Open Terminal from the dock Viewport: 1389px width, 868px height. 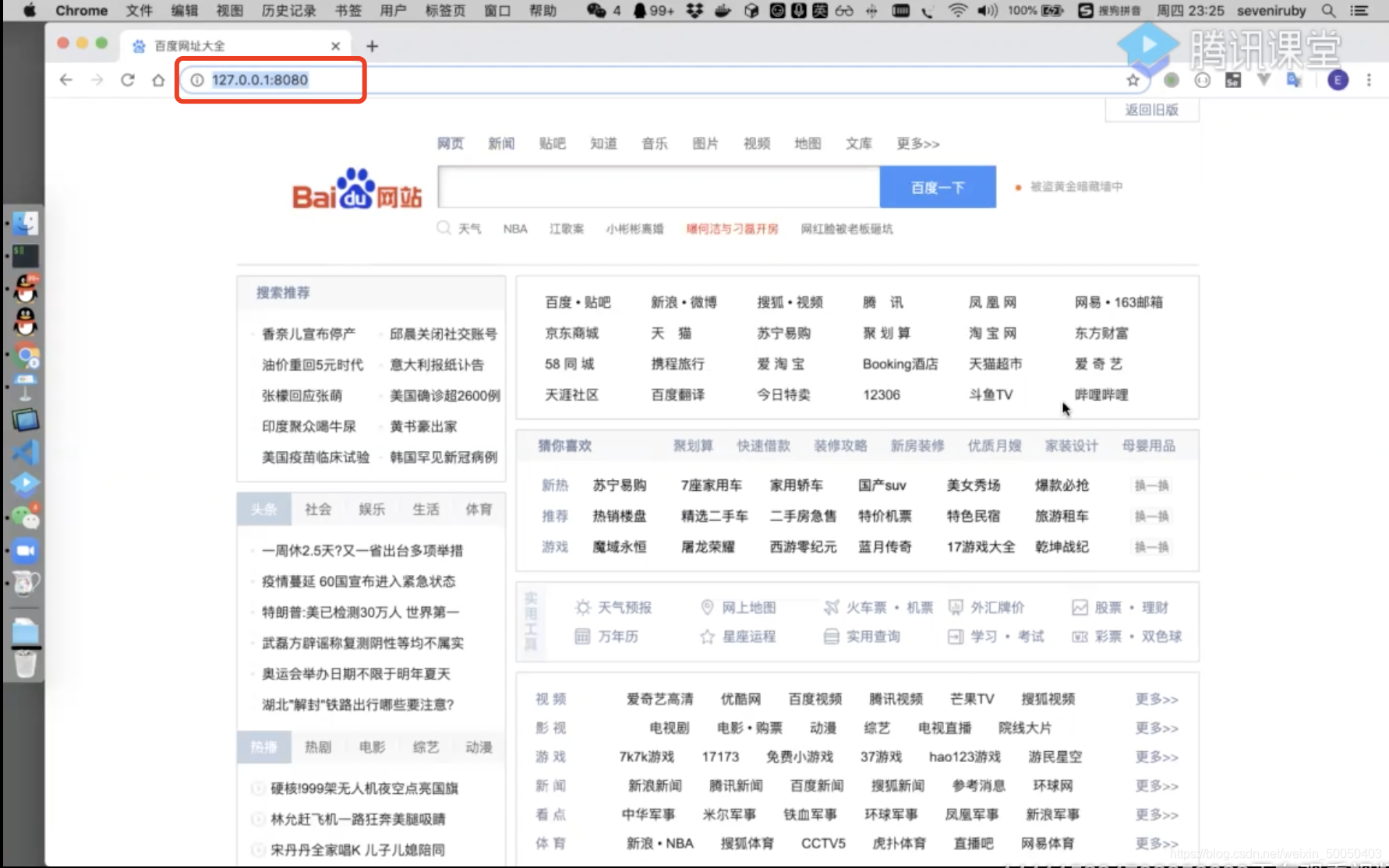coord(25,256)
